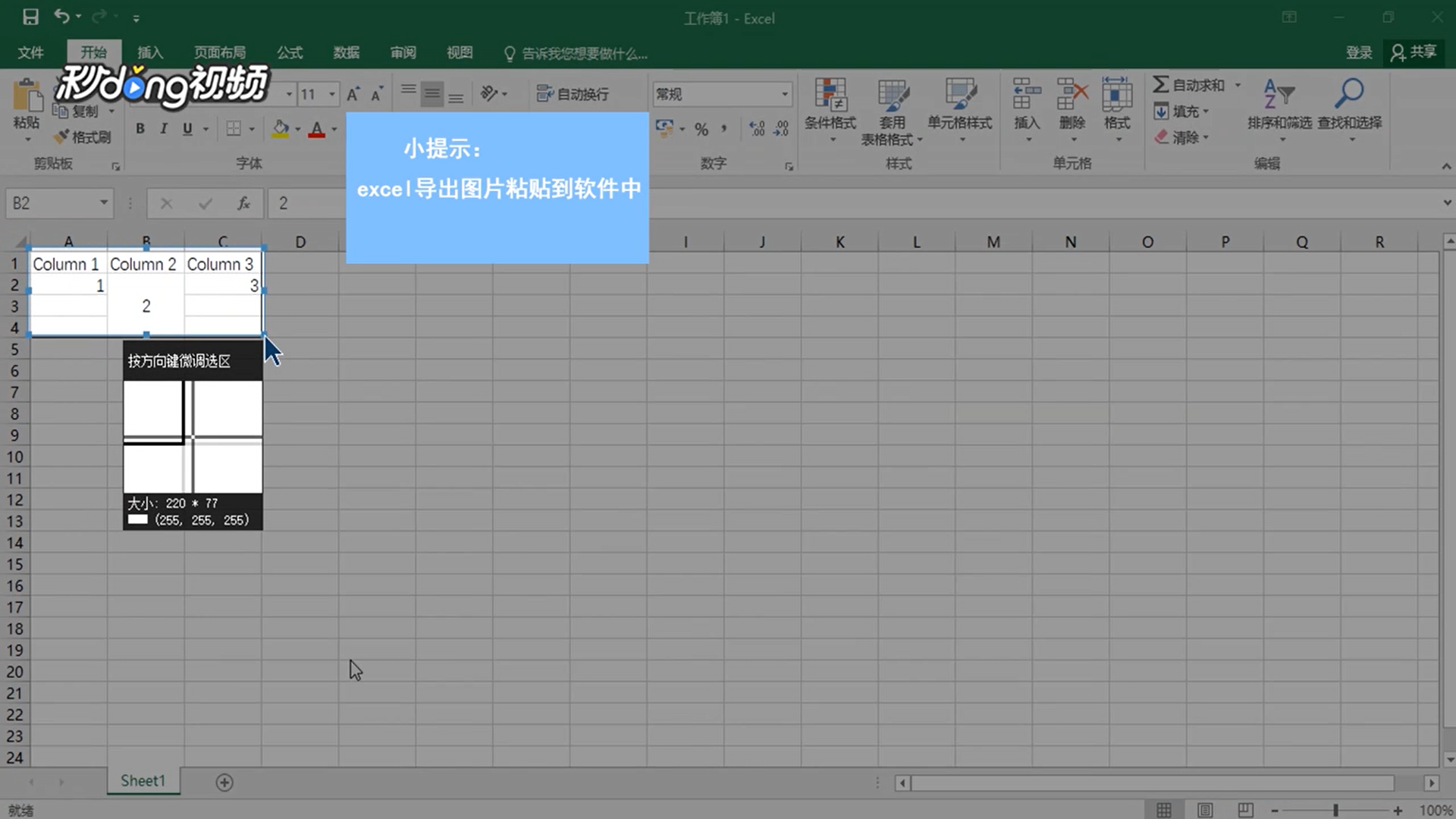Open the Font Color dropdown arrow
Viewport: 1456px width, 819px height.
tap(334, 130)
